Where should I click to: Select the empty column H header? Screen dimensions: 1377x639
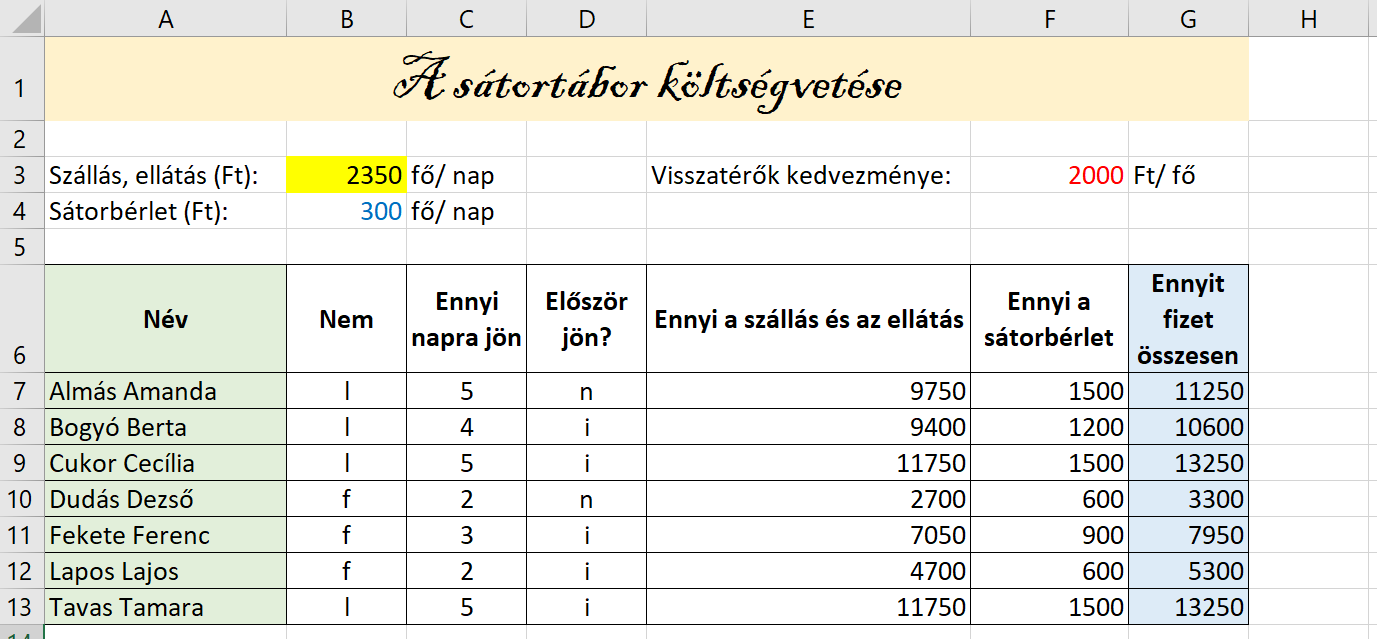coord(1311,18)
